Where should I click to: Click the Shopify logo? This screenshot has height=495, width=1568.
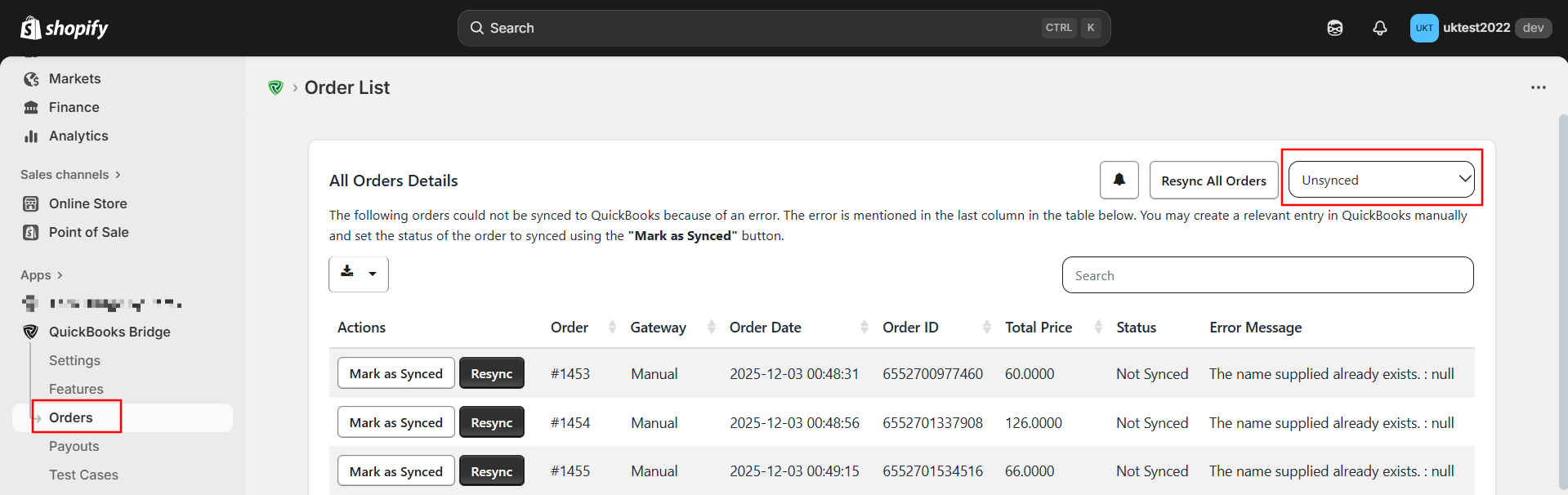click(65, 28)
